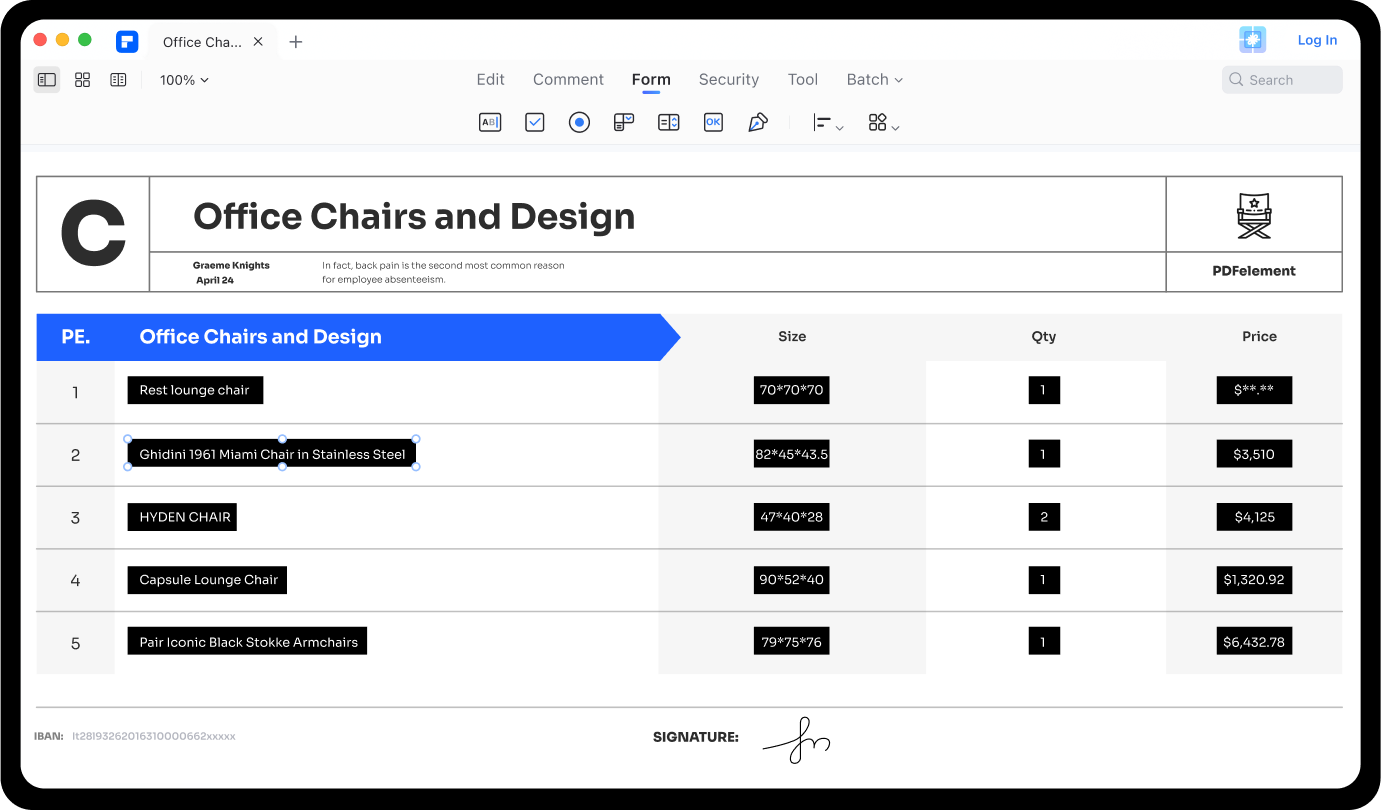Image resolution: width=1381 pixels, height=810 pixels.
Task: Select the text field form tool
Action: tap(490, 122)
